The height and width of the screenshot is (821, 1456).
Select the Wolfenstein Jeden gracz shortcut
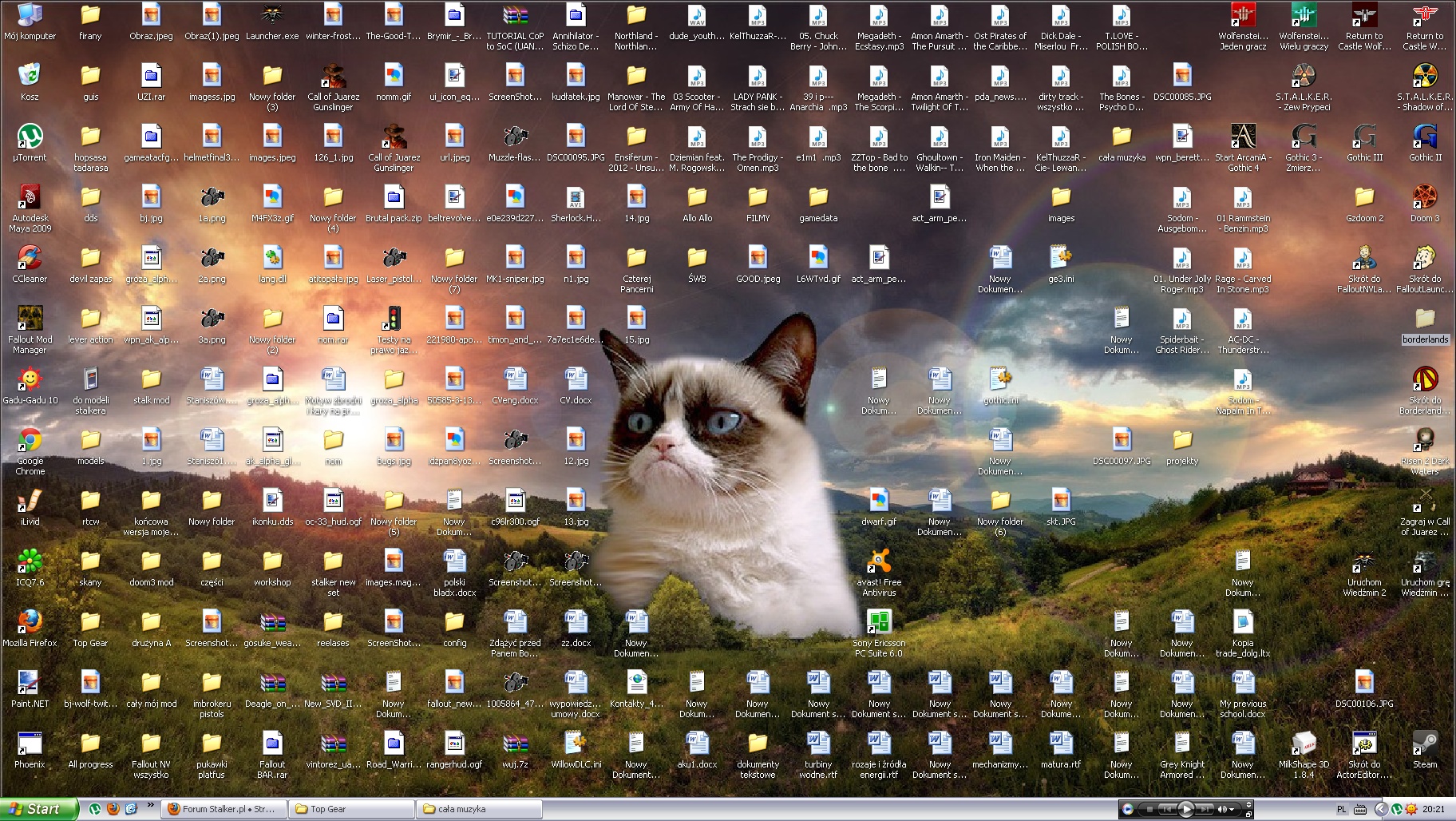click(x=1243, y=26)
